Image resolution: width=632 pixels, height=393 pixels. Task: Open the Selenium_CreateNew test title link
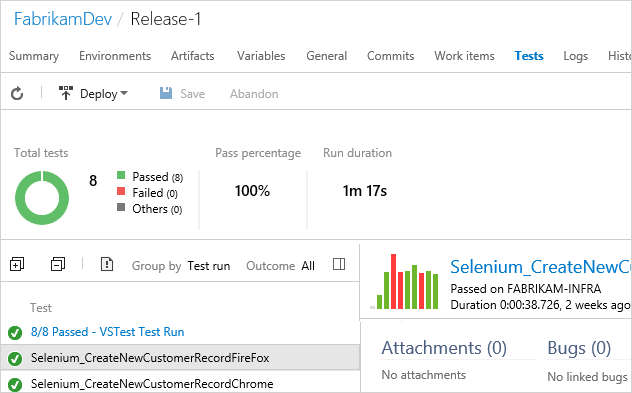(x=541, y=267)
